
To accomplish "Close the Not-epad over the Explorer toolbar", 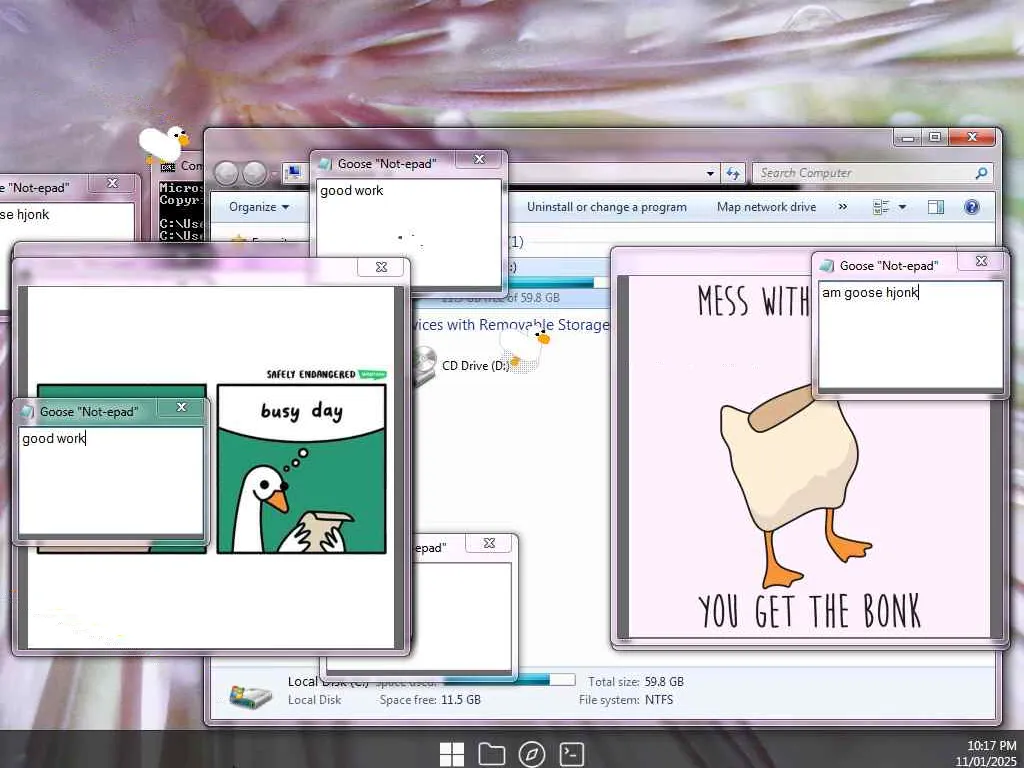I will [x=479, y=159].
